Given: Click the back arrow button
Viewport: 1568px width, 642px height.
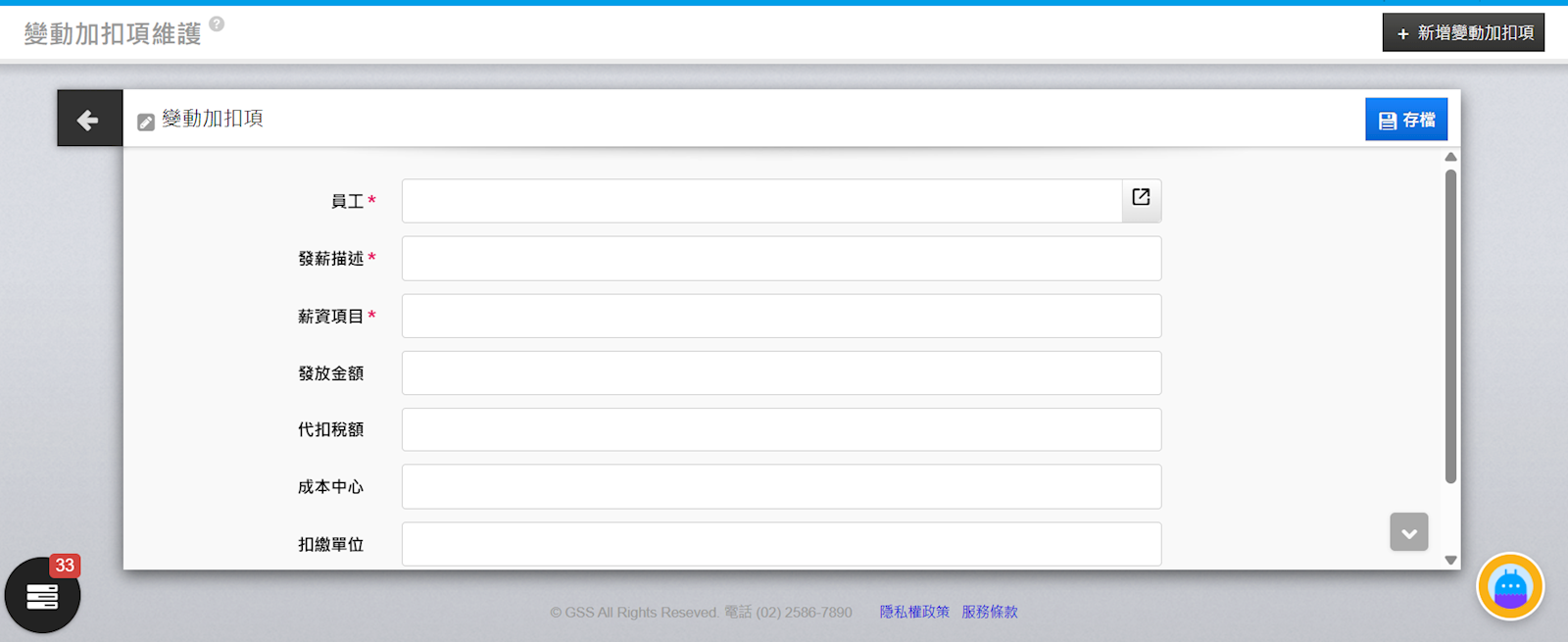Looking at the screenshot, I should pos(89,119).
